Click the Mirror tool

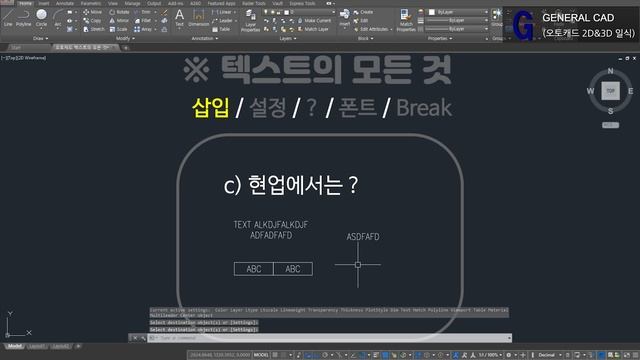(x=119, y=21)
